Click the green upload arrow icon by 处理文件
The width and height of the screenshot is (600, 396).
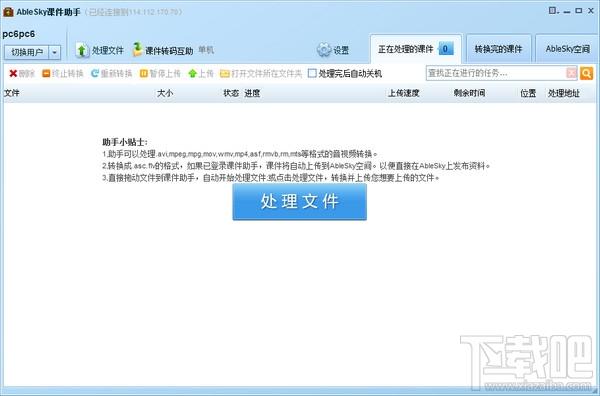pos(82,50)
